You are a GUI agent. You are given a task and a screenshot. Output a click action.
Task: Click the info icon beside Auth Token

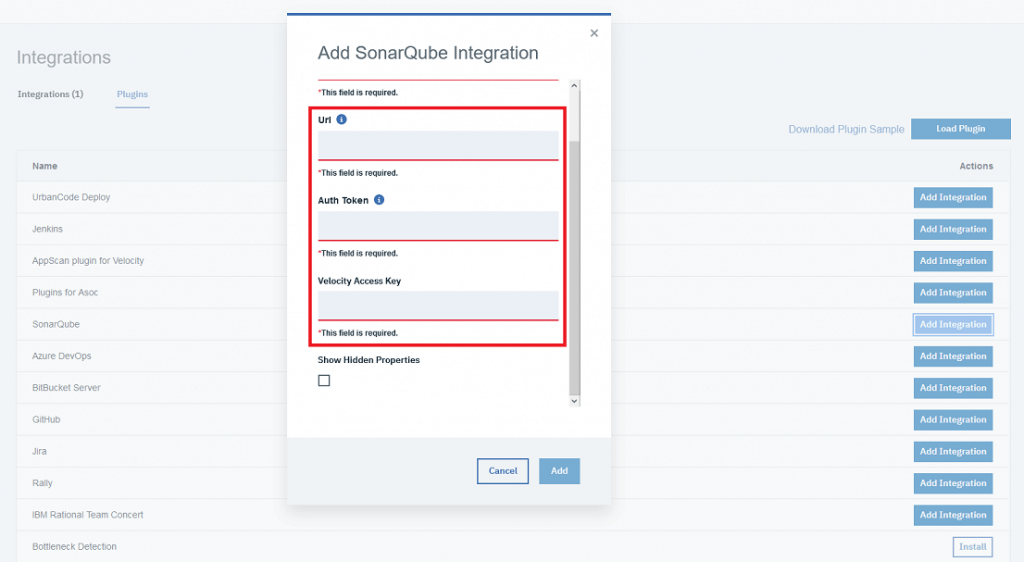point(379,200)
